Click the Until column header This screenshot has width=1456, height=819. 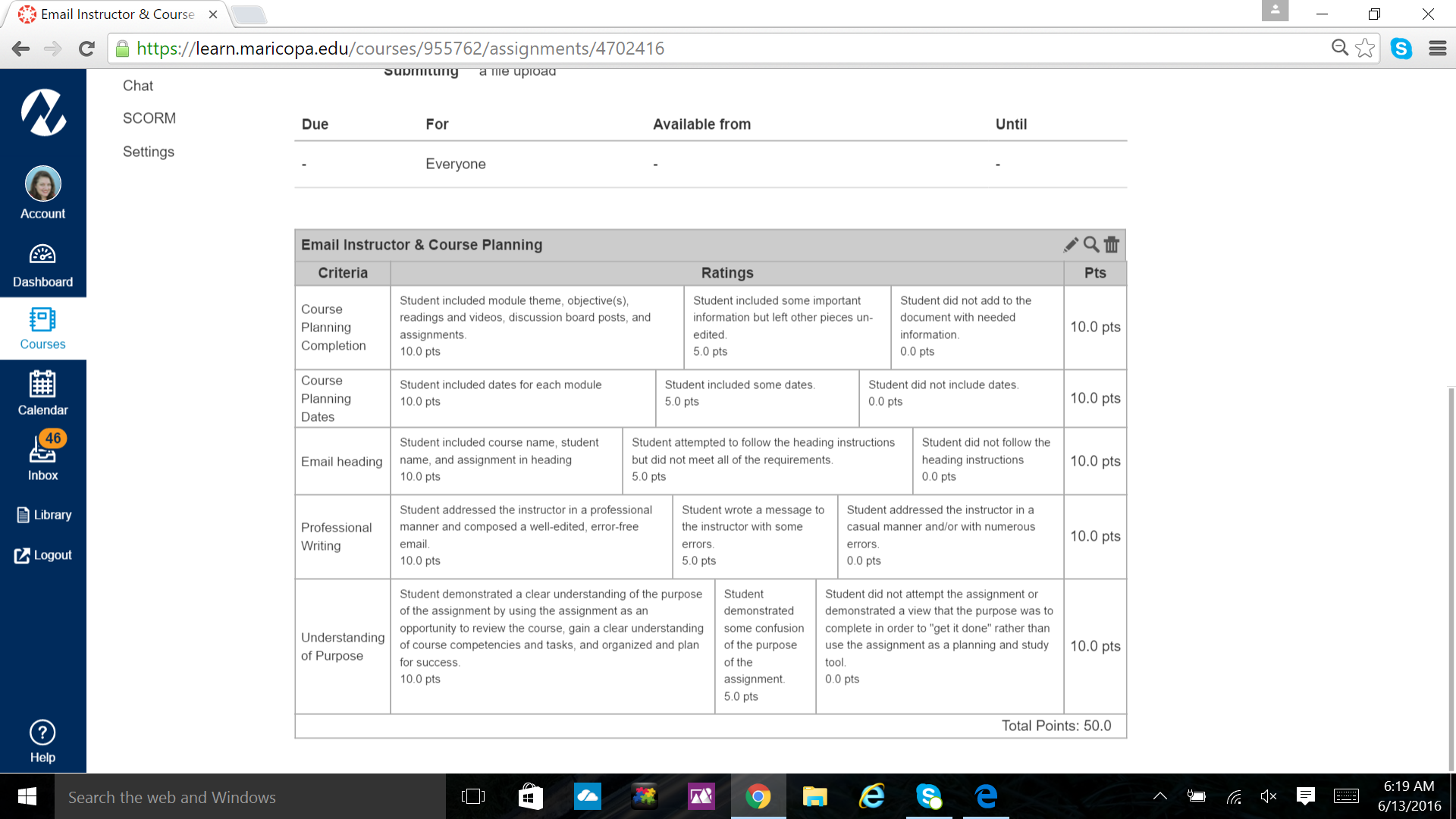(x=1012, y=124)
